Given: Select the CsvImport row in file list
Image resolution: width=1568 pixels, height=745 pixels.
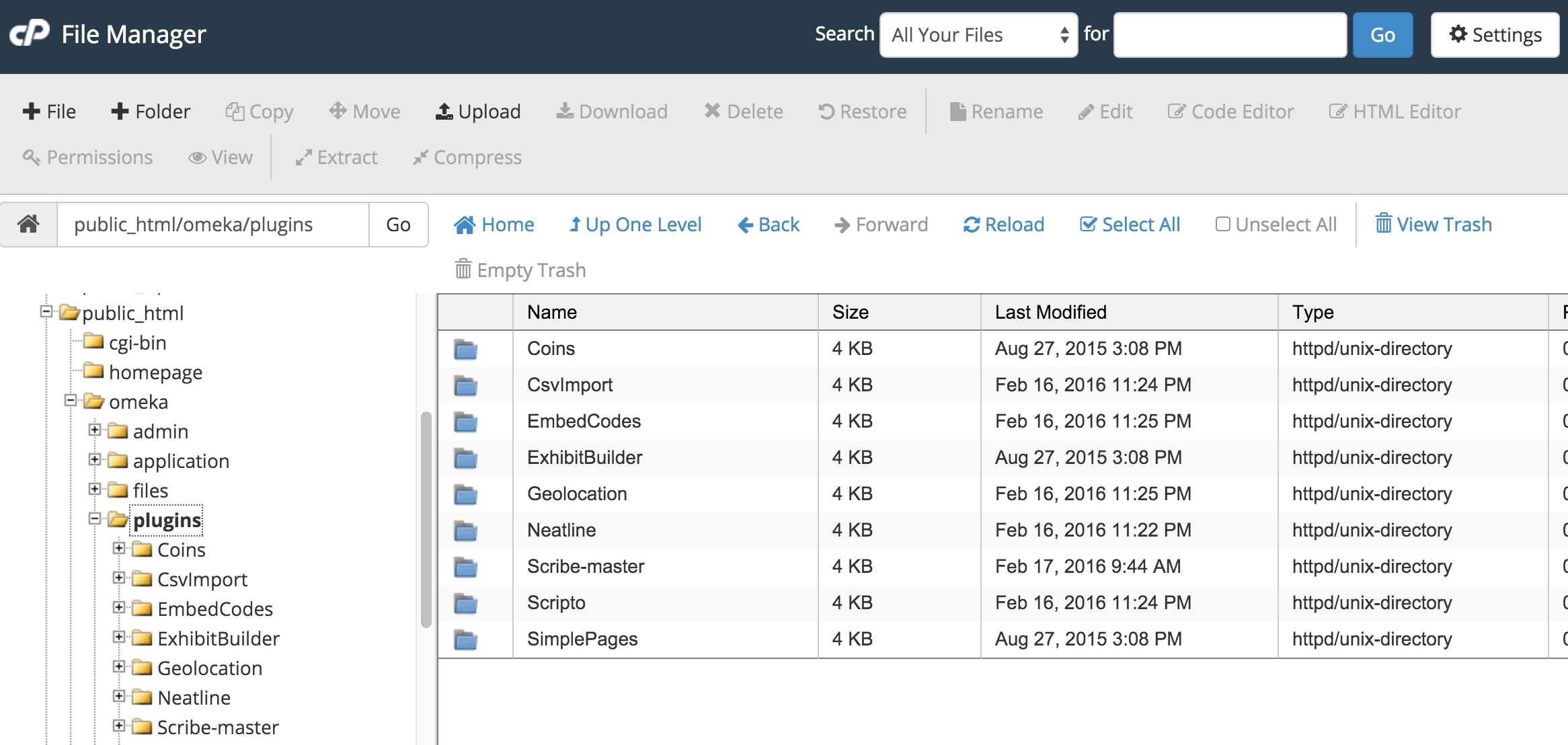Looking at the screenshot, I should pos(1003,385).
